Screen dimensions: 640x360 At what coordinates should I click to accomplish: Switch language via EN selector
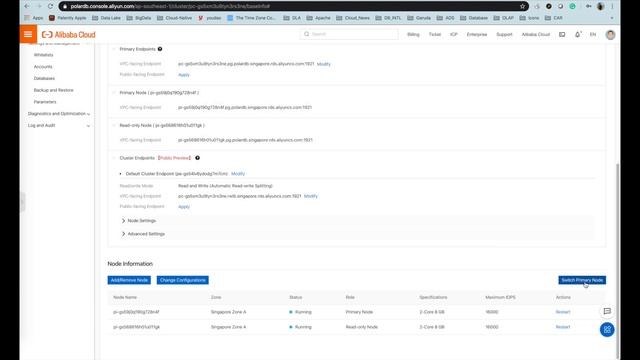click(593, 35)
